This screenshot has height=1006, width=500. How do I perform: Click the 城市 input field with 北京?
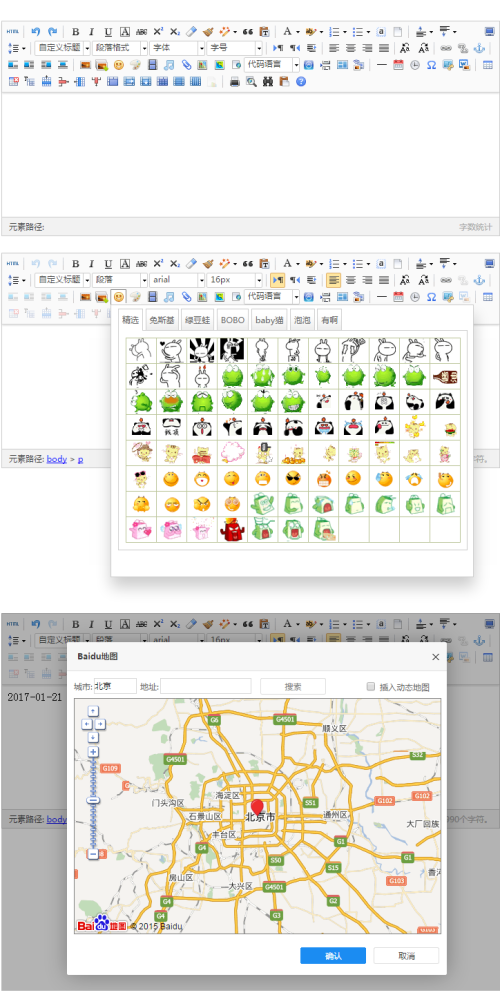click(x=116, y=686)
